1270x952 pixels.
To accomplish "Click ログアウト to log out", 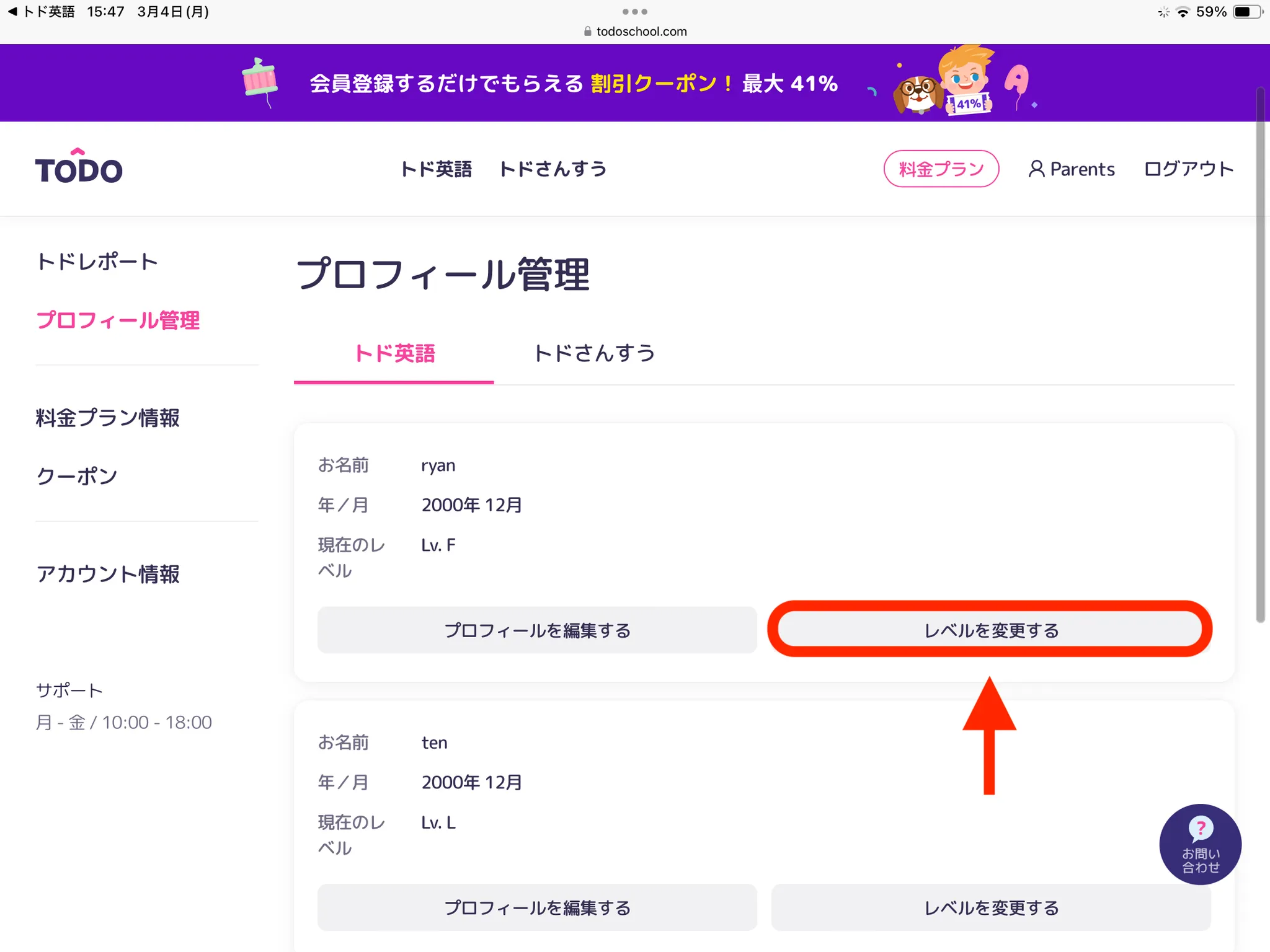I will 1188,169.
